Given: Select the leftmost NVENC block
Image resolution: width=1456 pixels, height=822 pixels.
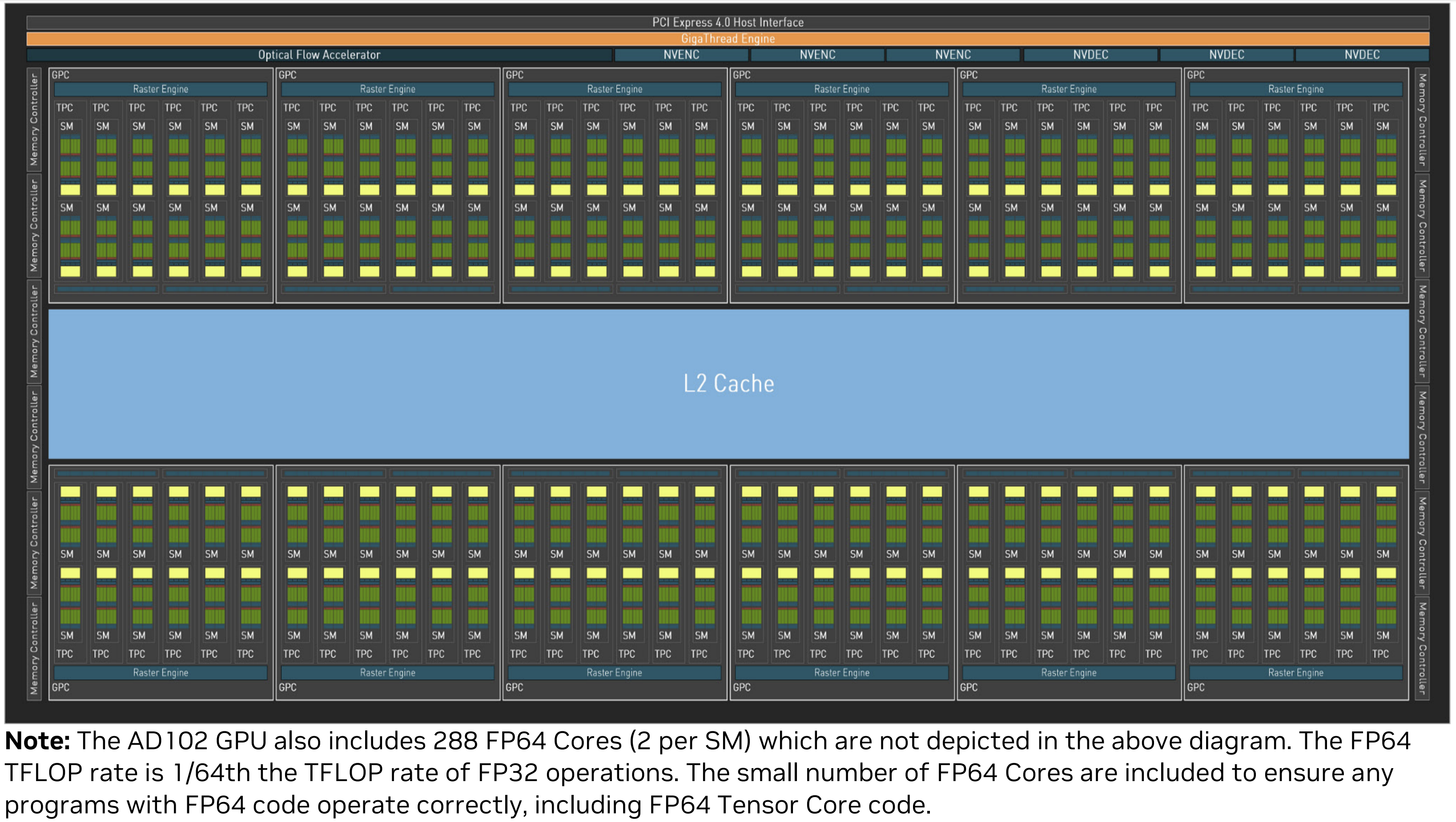Looking at the screenshot, I should pyautogui.click(x=681, y=55).
